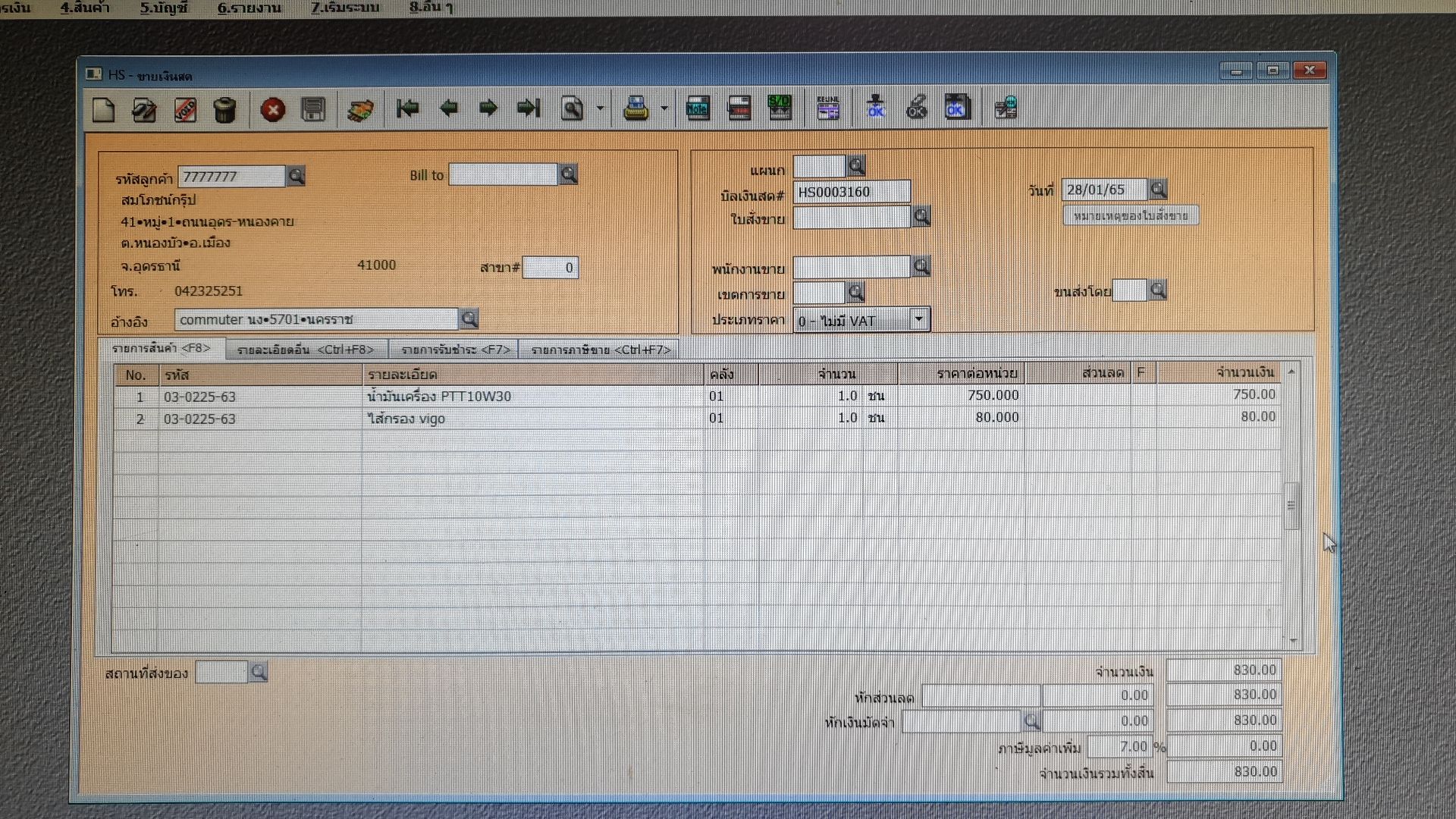Click the หมายเหตุของใบสั่งขาย button
The height and width of the screenshot is (819, 1456).
[1131, 215]
